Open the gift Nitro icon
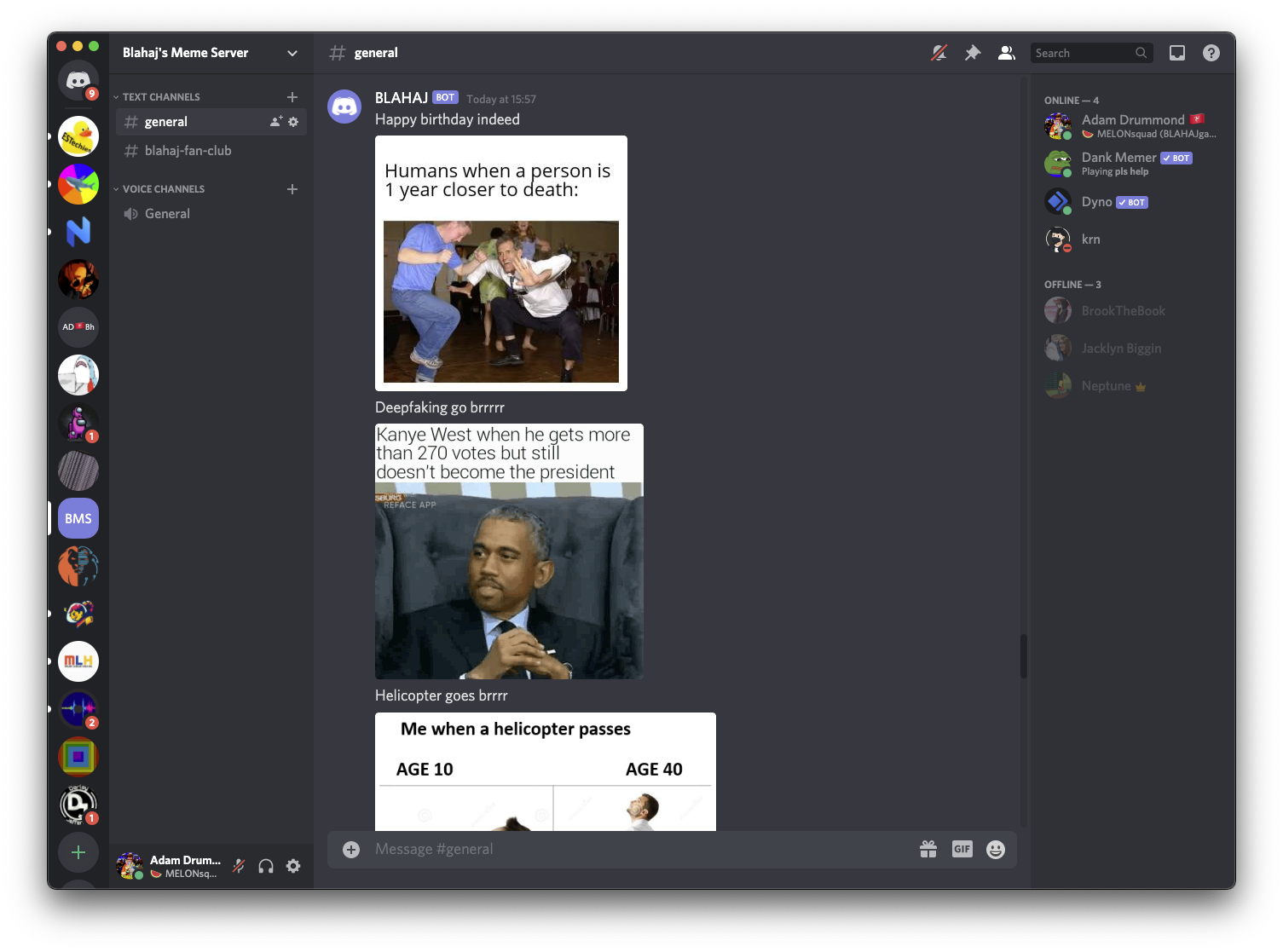This screenshot has height=952, width=1283. point(928,849)
